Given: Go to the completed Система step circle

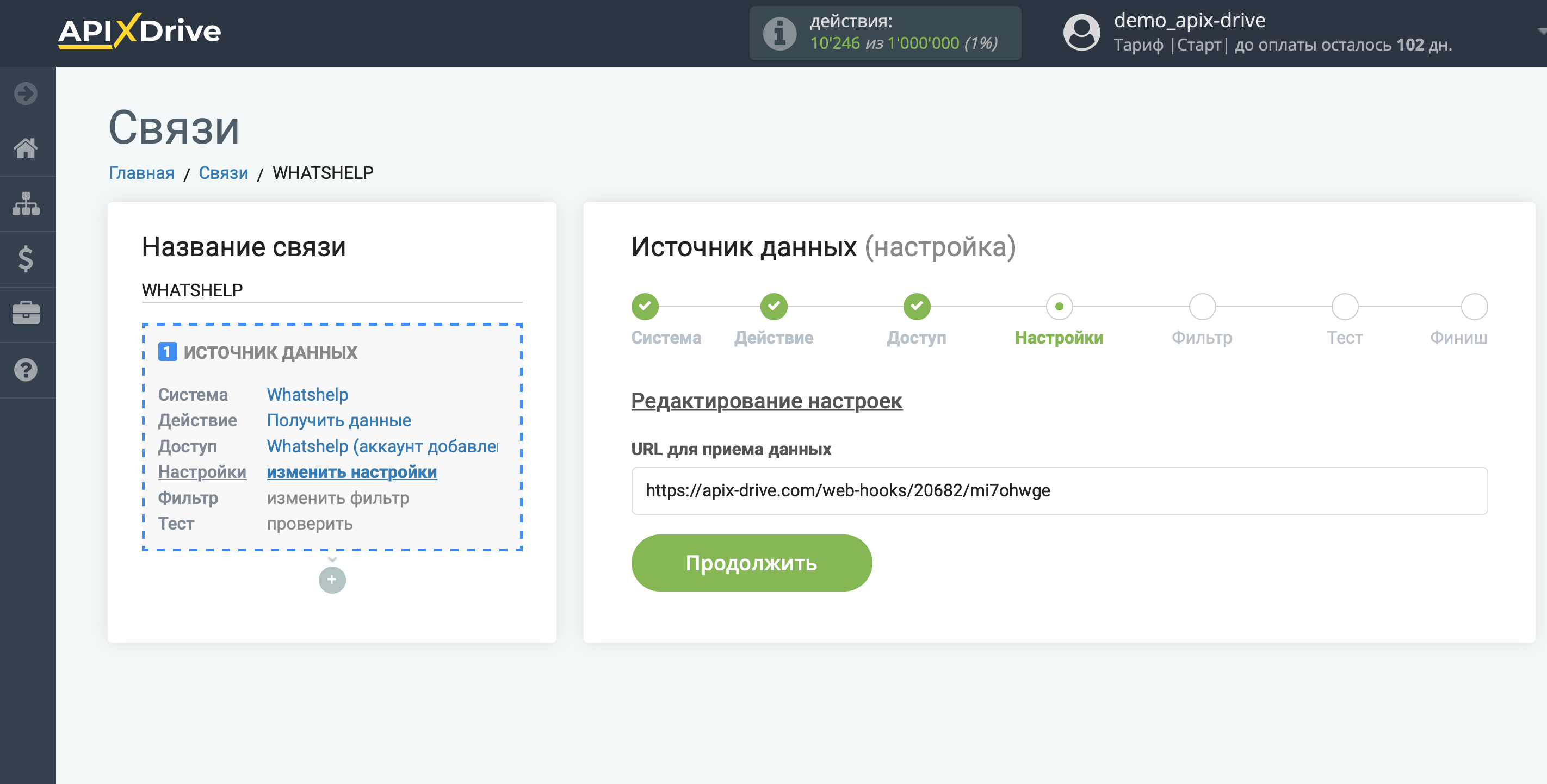Looking at the screenshot, I should coord(645,306).
